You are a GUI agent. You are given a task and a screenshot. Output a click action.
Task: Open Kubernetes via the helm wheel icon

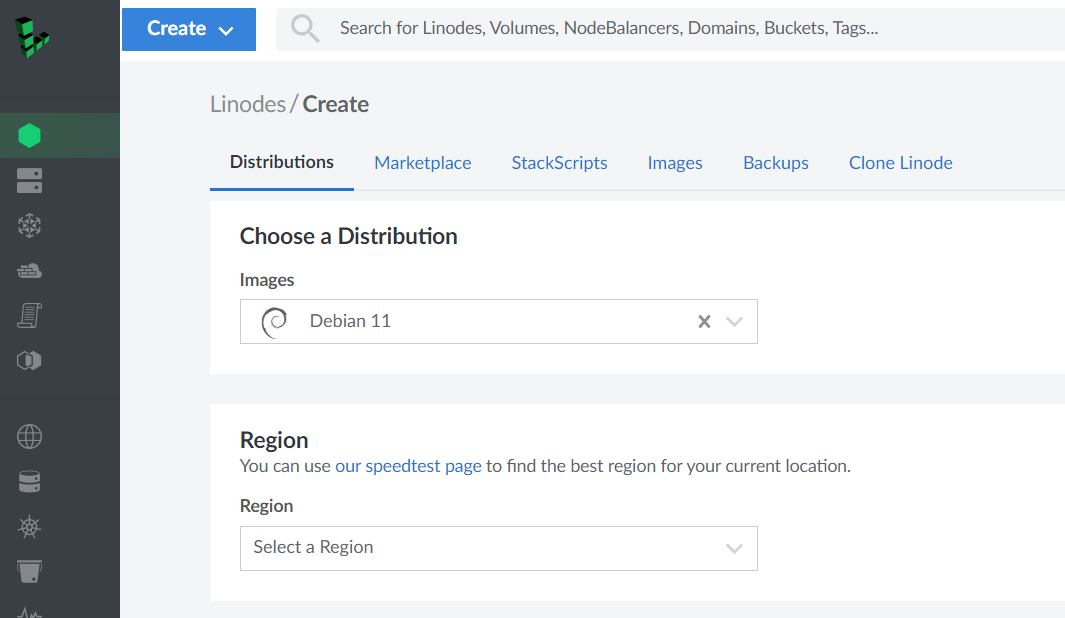(x=29, y=526)
